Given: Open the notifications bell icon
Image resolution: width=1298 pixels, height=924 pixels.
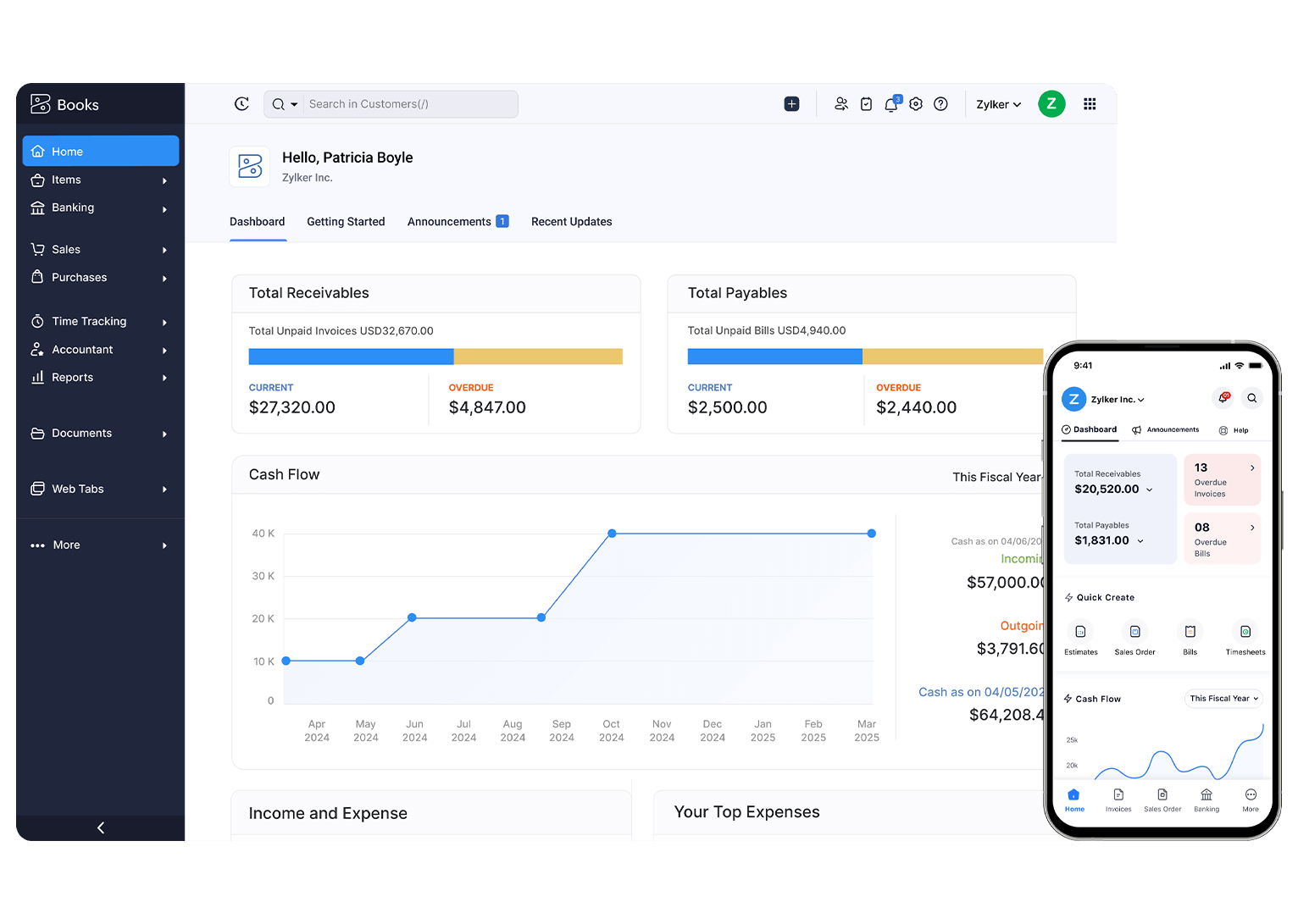Looking at the screenshot, I should 890,104.
